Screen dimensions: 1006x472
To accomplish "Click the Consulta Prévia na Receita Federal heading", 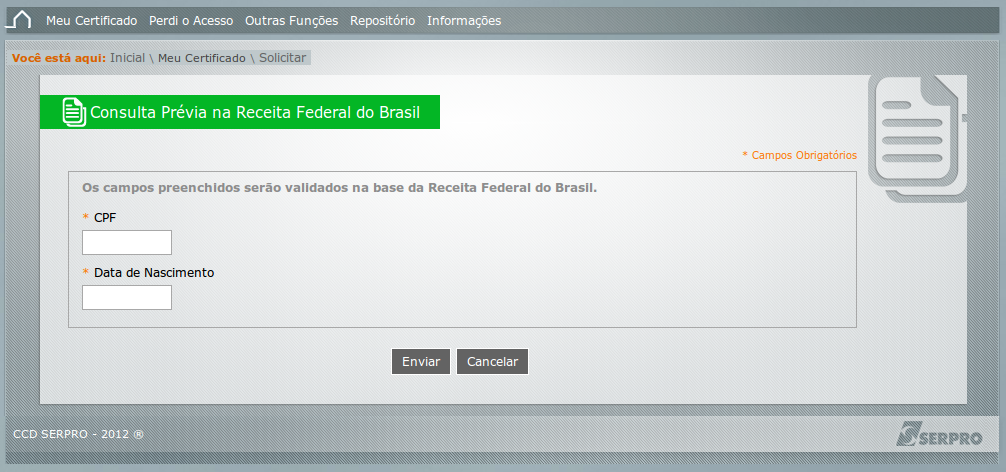I will 255,112.
